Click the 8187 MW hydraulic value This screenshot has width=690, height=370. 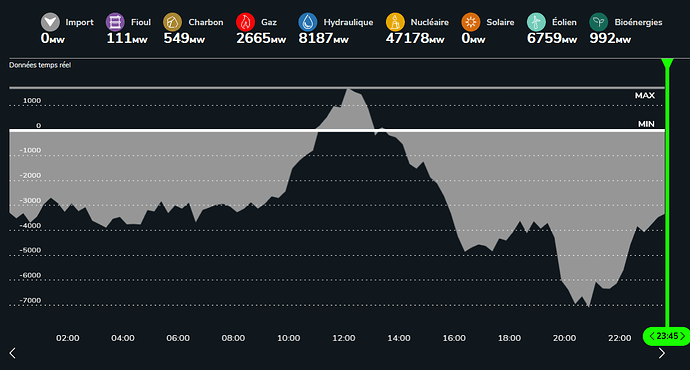(323, 38)
